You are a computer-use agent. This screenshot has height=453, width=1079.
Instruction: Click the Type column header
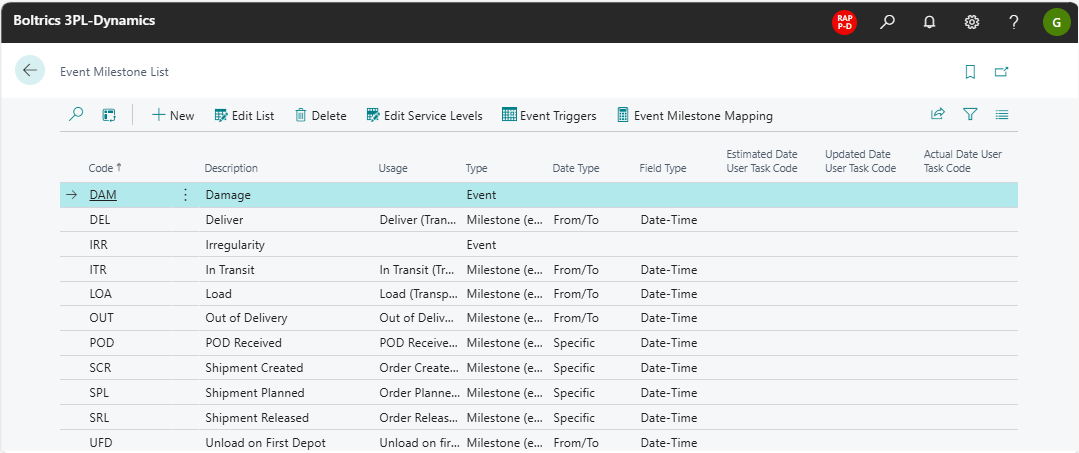coord(476,168)
